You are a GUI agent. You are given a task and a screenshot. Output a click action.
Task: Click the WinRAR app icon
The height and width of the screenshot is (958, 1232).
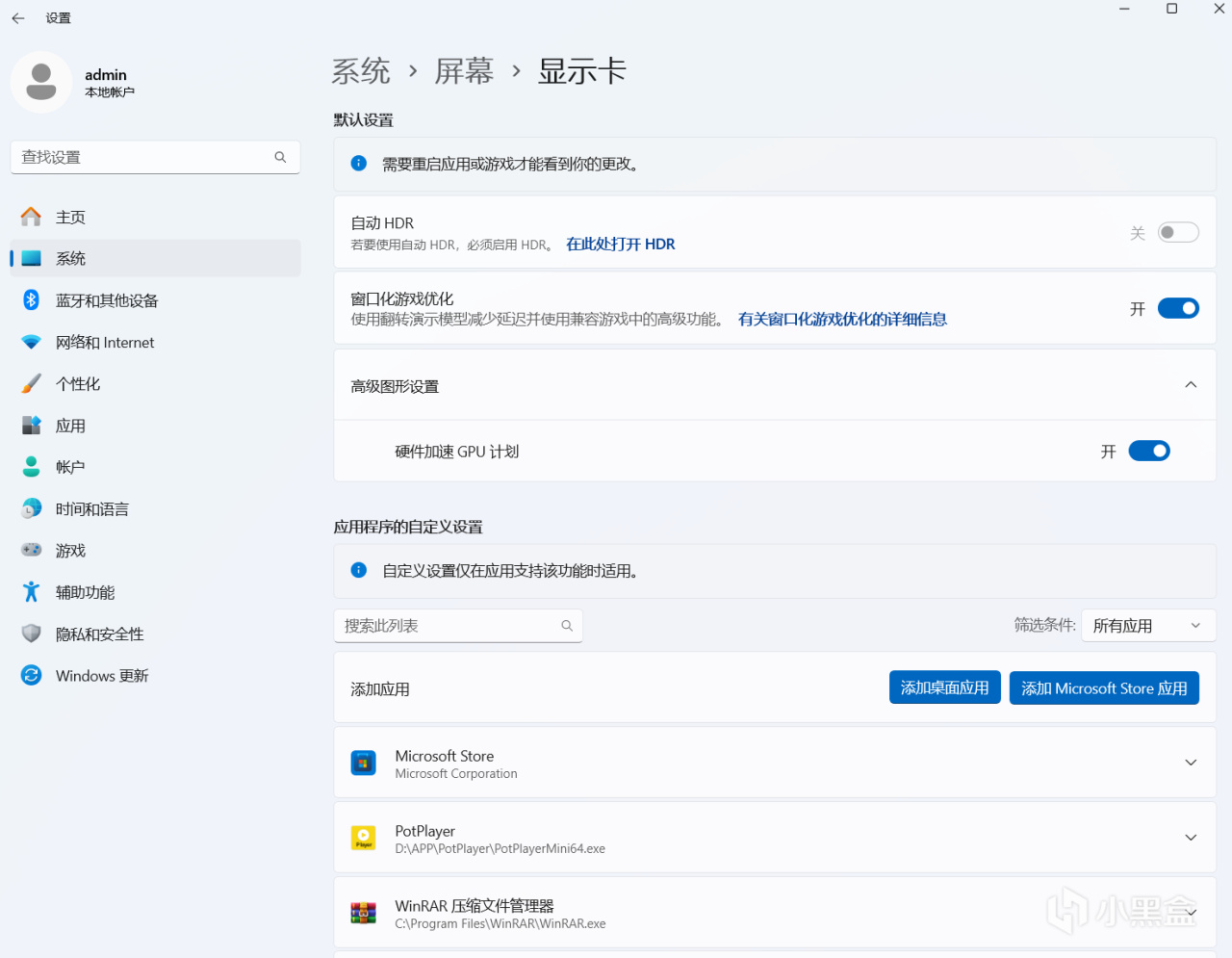(x=363, y=912)
